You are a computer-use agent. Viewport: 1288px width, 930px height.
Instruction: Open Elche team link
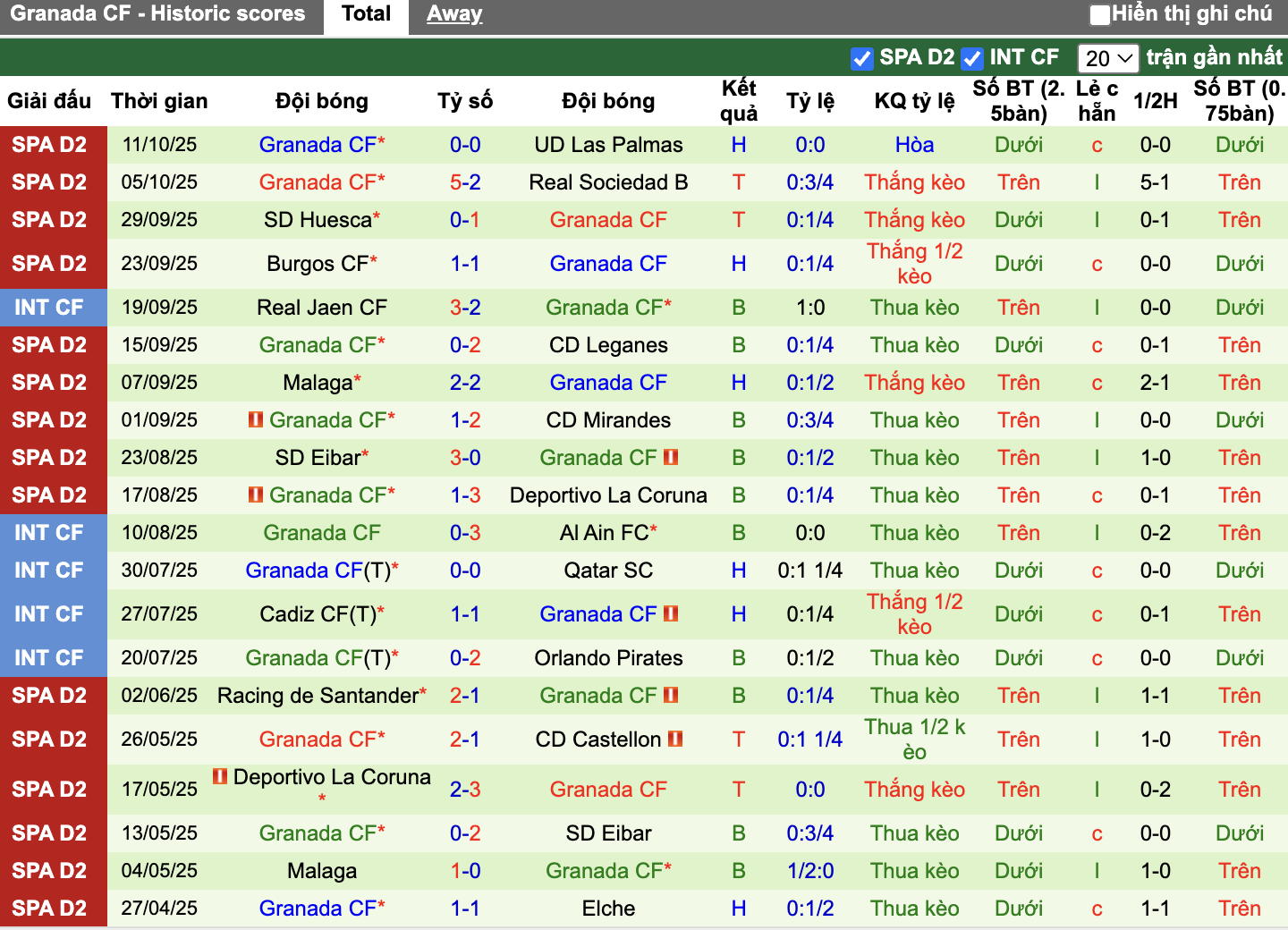[x=608, y=909]
